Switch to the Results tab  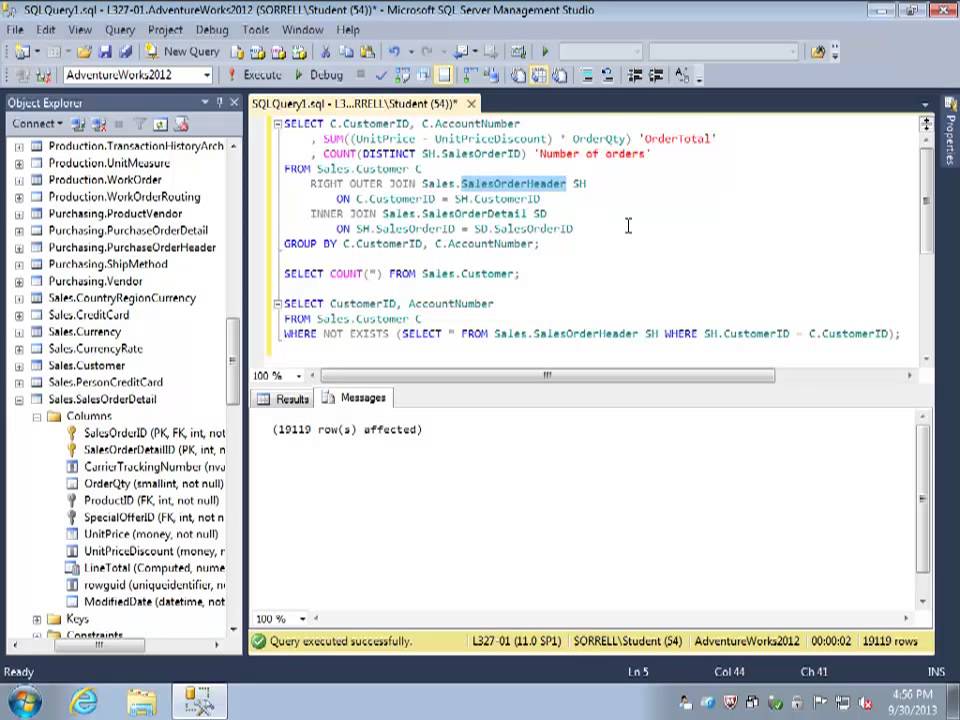[x=283, y=399]
